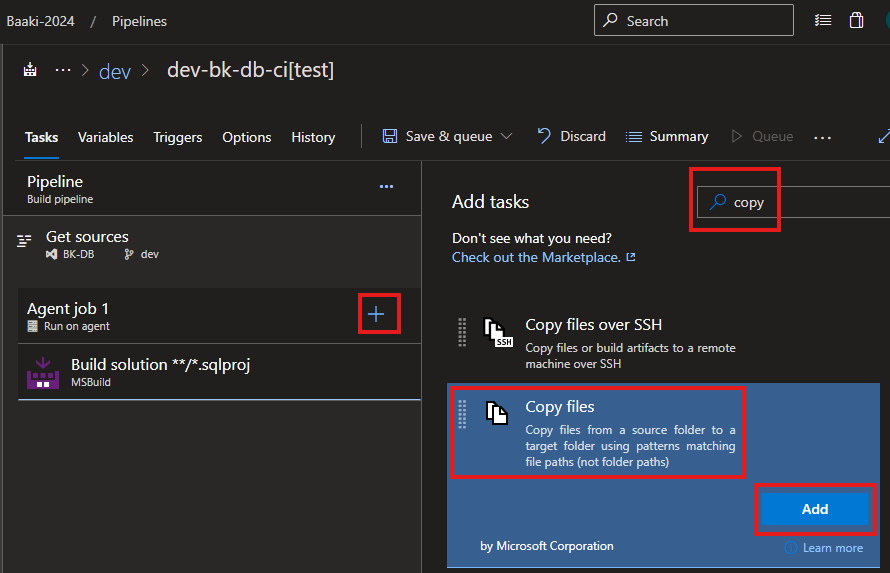Click the BK-DB repository icon
The image size is (890, 573).
point(52,254)
